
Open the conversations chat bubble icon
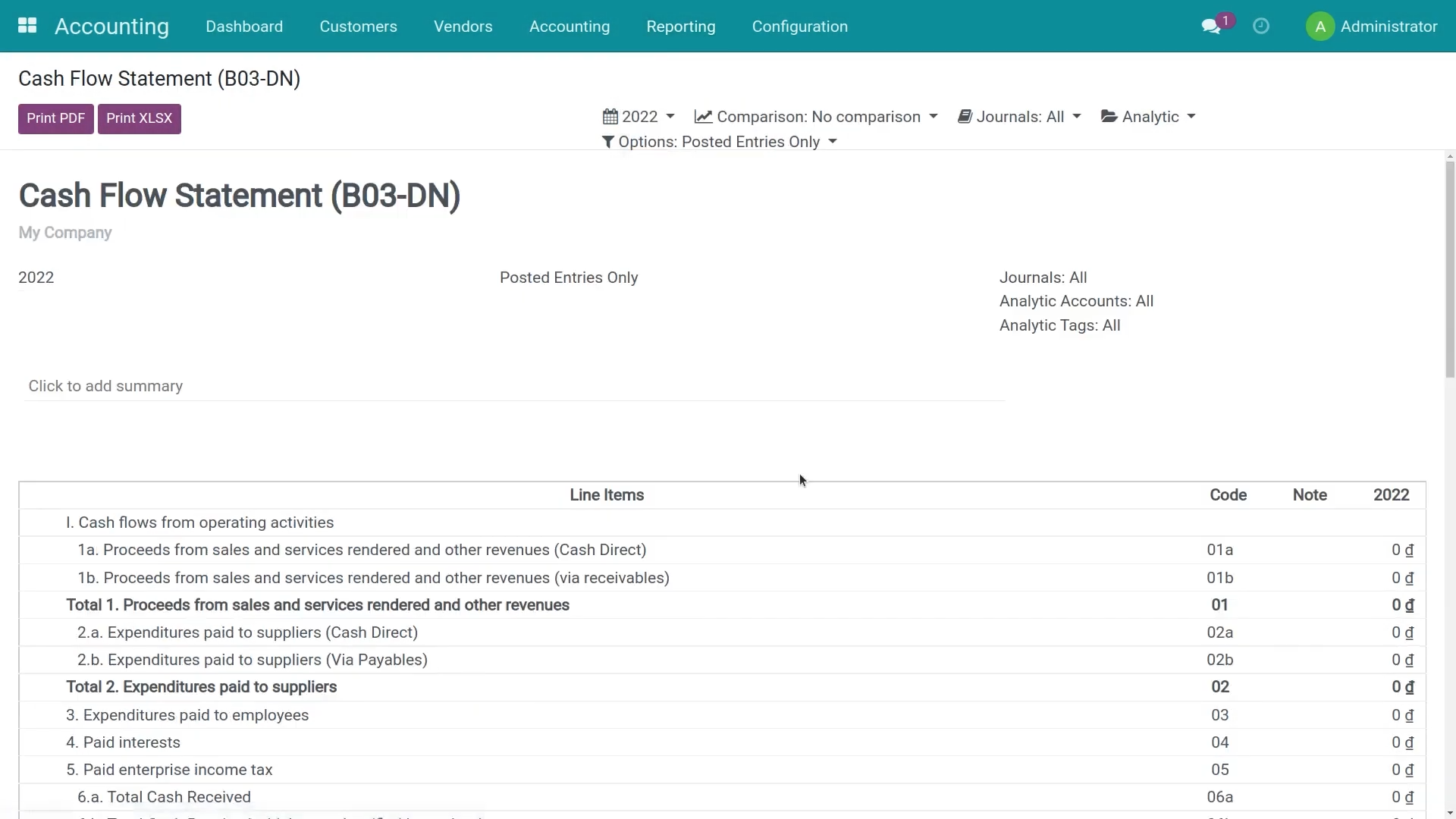(x=1210, y=27)
